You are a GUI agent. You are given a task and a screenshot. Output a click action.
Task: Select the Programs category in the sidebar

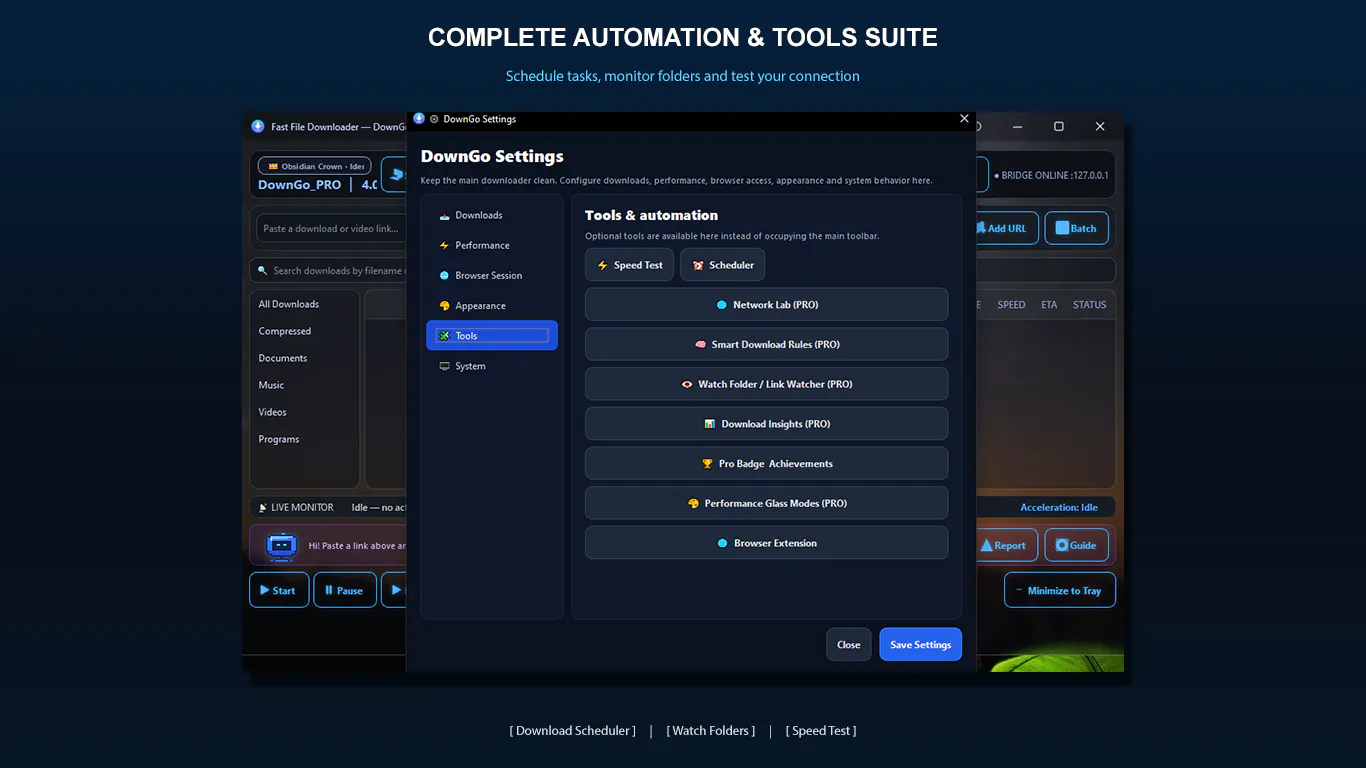coord(279,439)
